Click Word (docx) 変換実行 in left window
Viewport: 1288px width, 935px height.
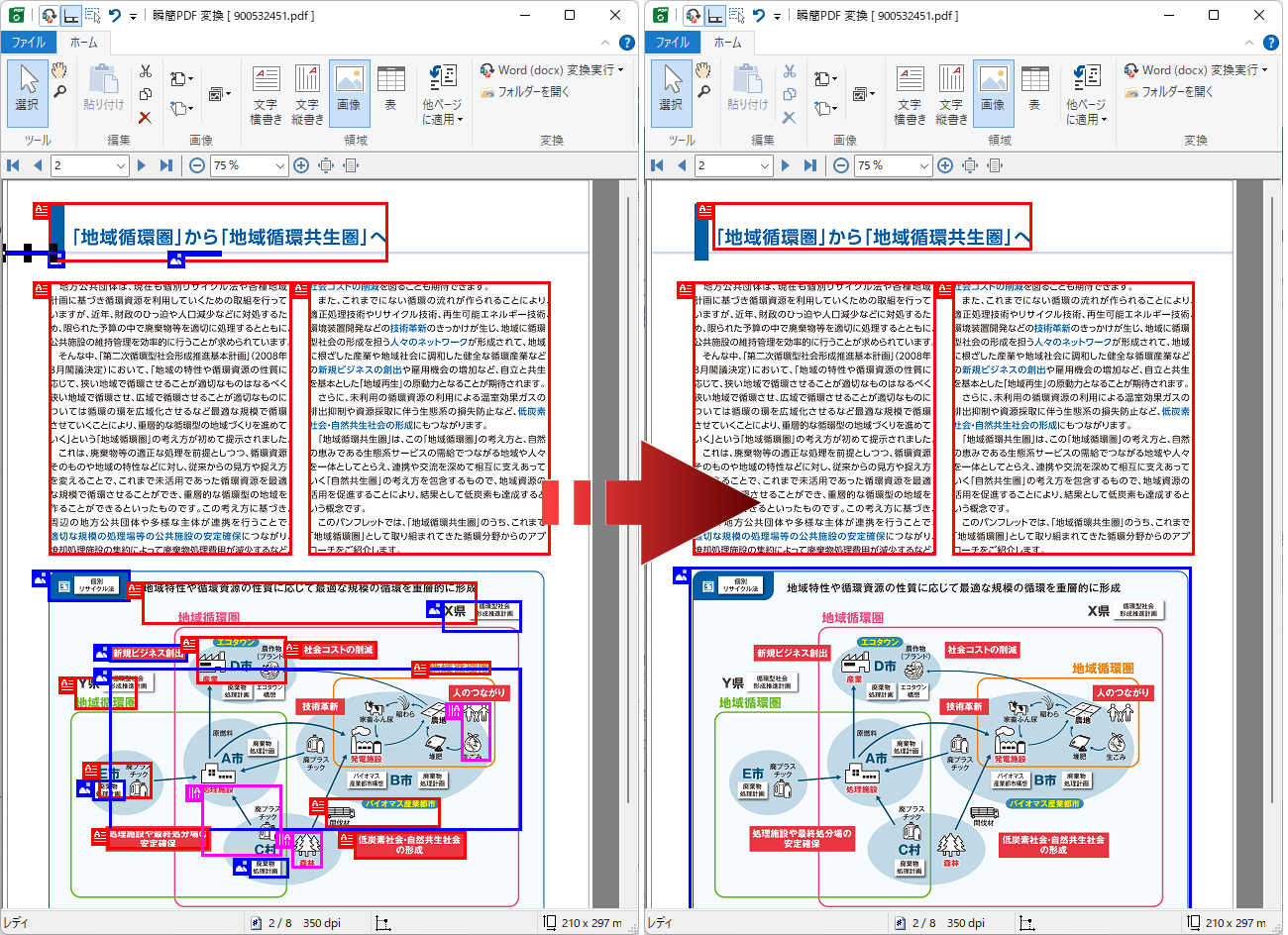tap(553, 70)
